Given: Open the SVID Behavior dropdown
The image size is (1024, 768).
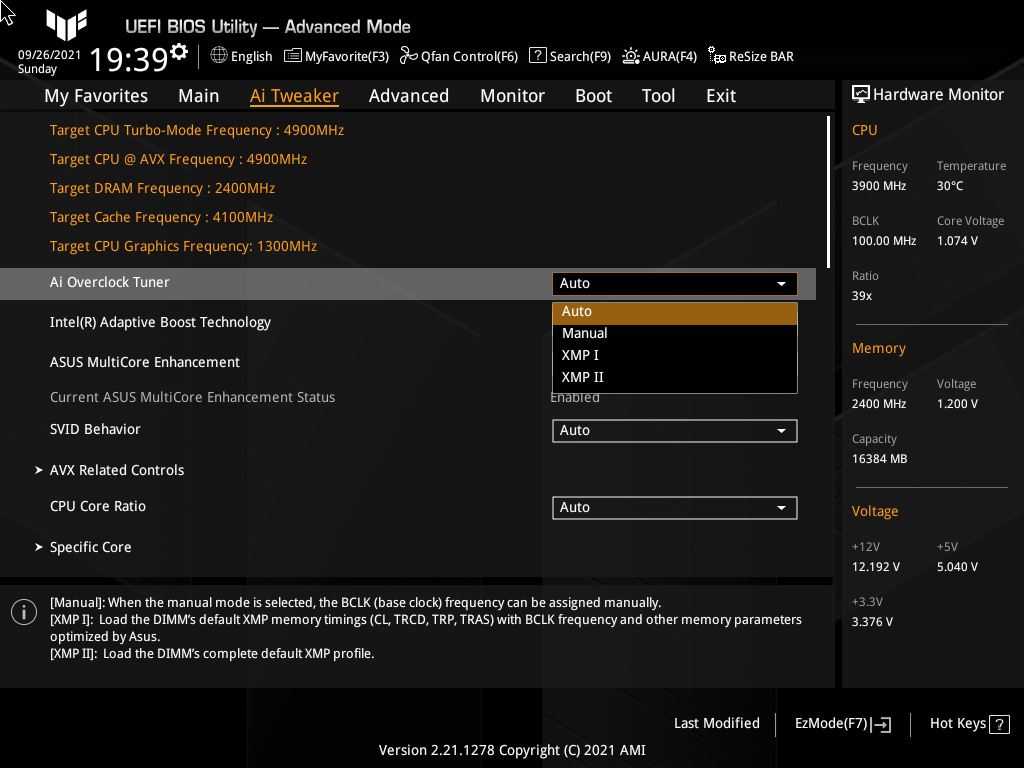Looking at the screenshot, I should (674, 430).
